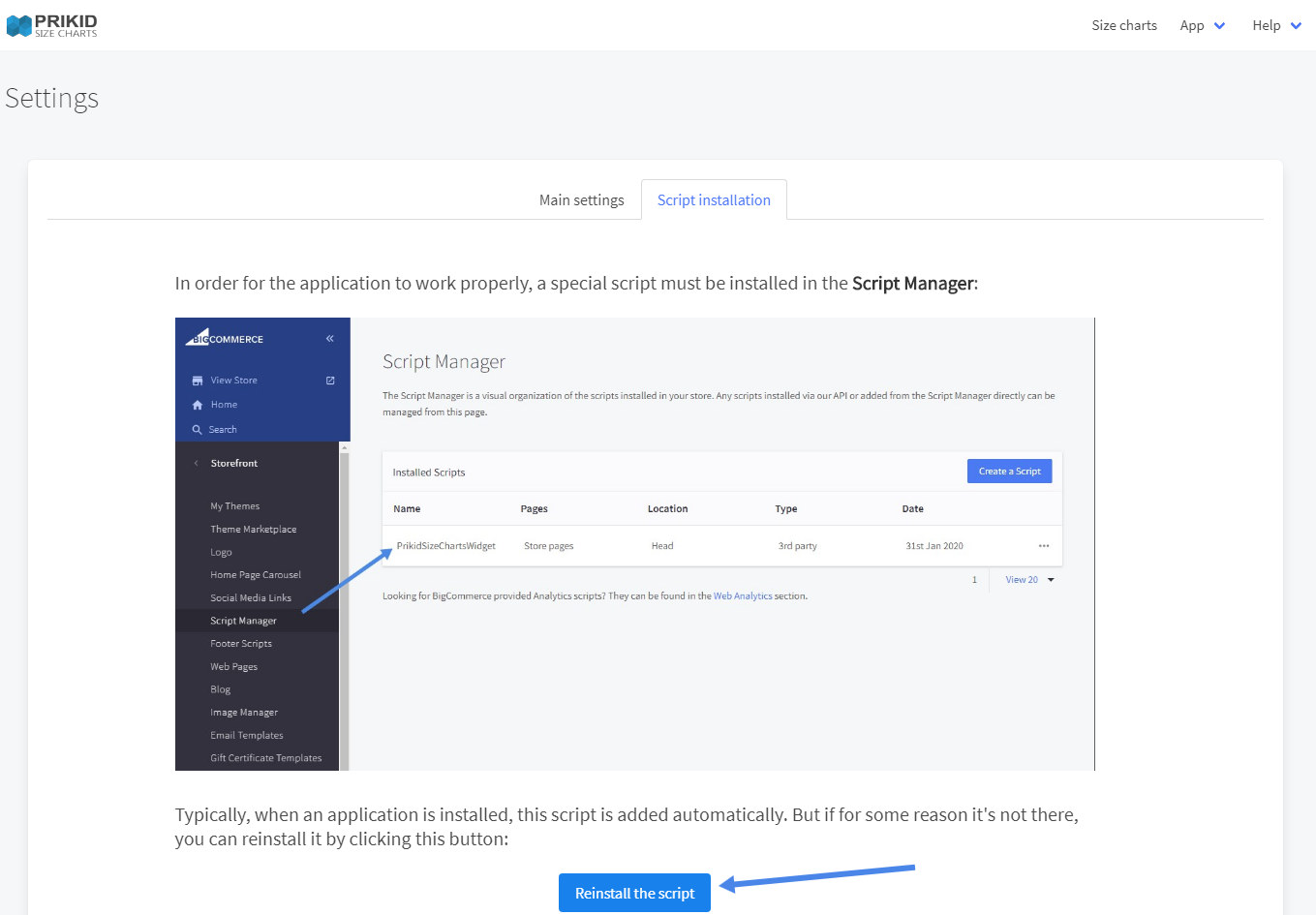Click the PRIKID Size Charts logo
The image size is (1316, 915).
(x=52, y=25)
